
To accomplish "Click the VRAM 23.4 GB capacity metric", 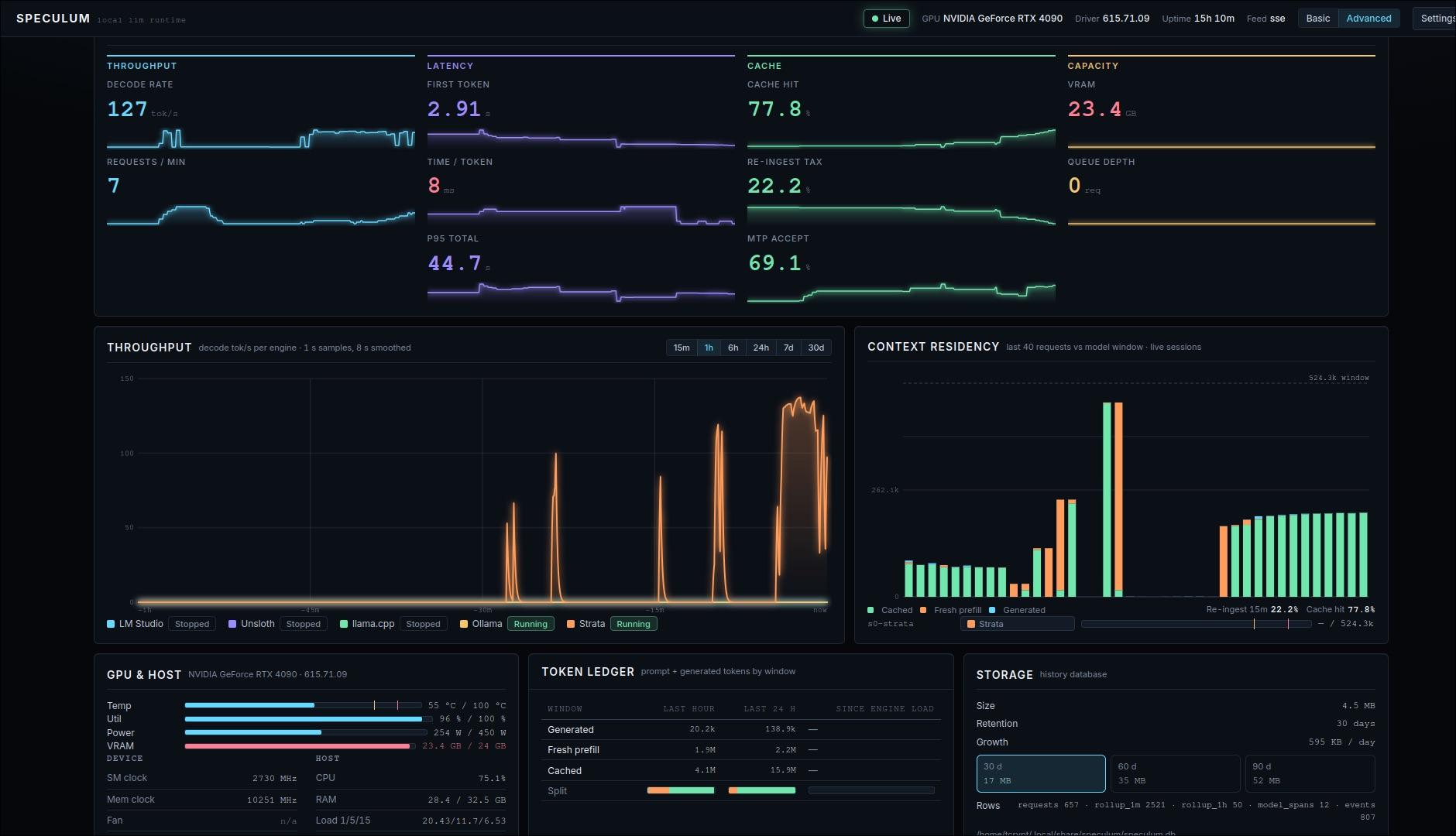I will pos(1221,113).
